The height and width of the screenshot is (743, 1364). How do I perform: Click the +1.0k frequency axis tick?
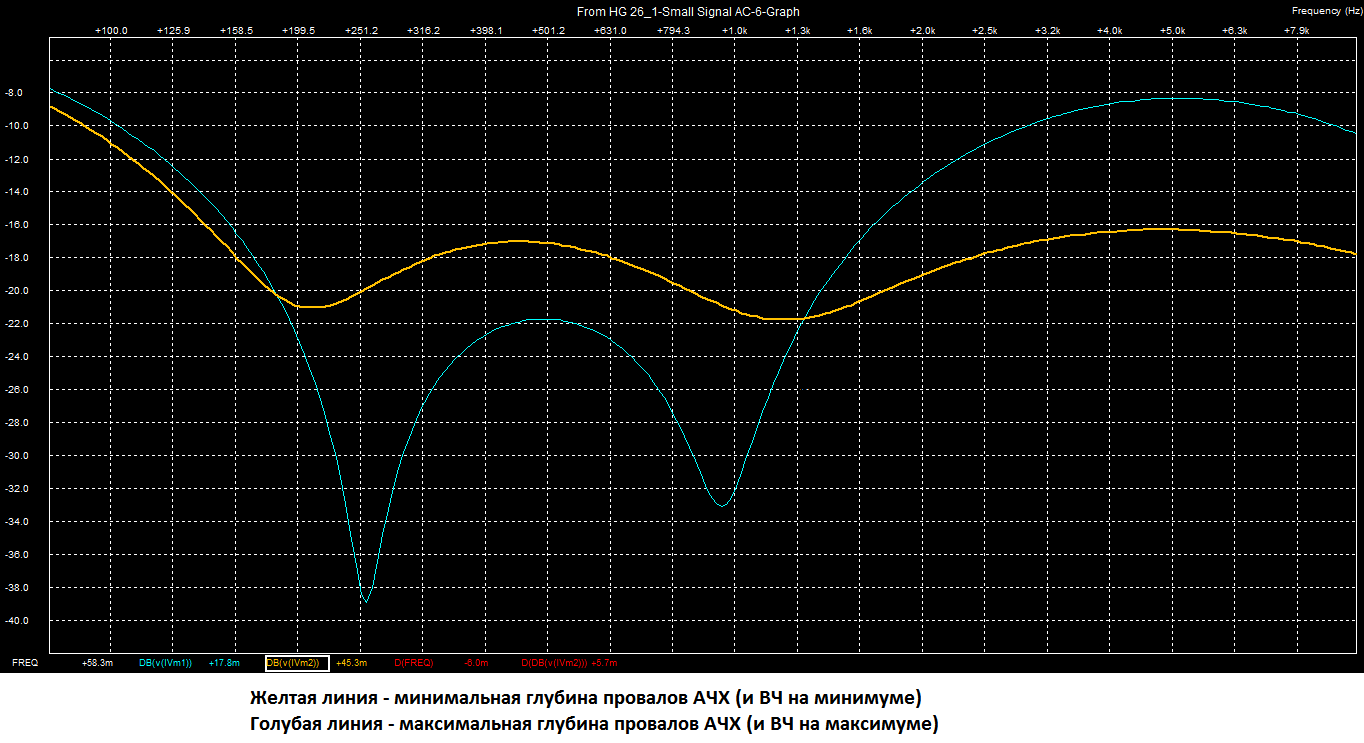[x=735, y=31]
